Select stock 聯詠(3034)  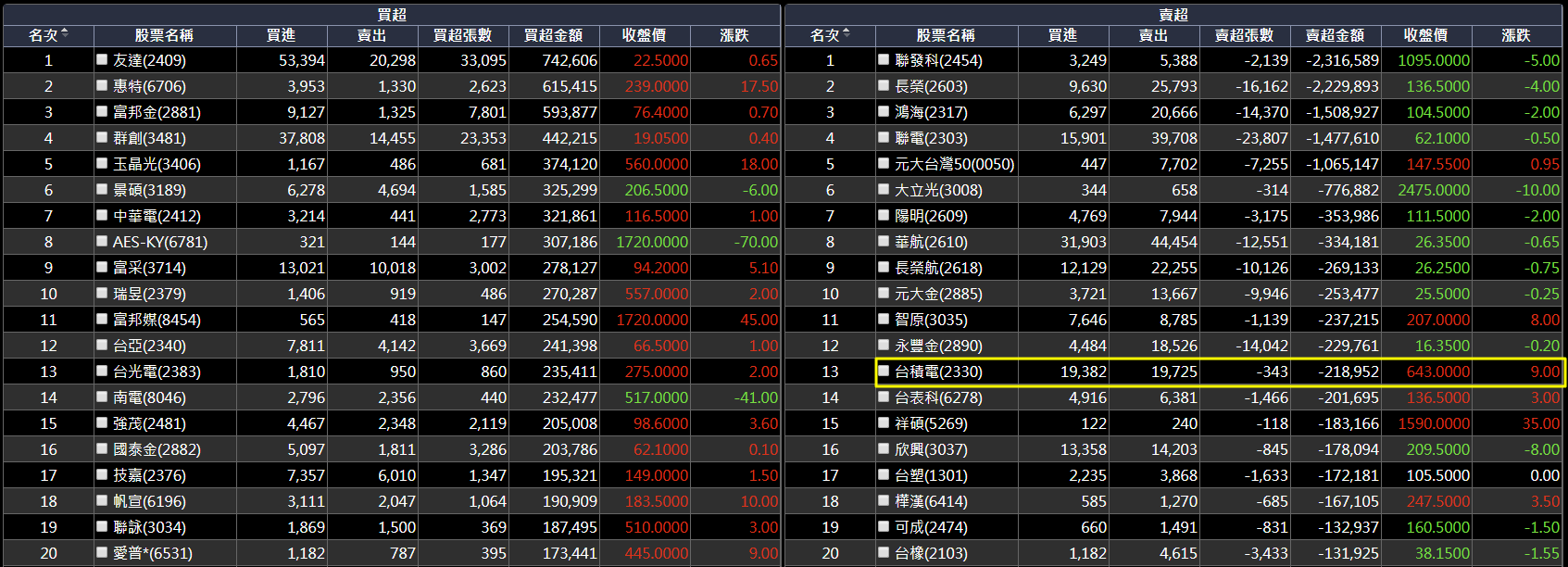click(x=149, y=527)
